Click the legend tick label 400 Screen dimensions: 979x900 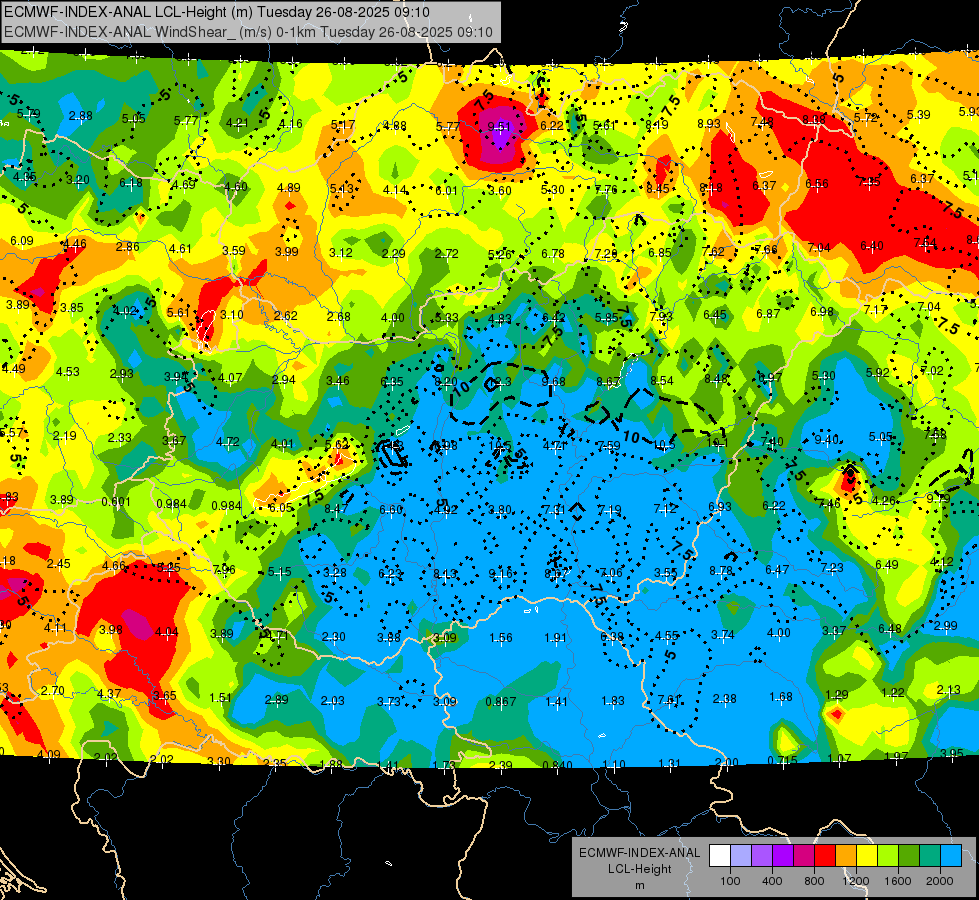pyautogui.click(x=772, y=881)
